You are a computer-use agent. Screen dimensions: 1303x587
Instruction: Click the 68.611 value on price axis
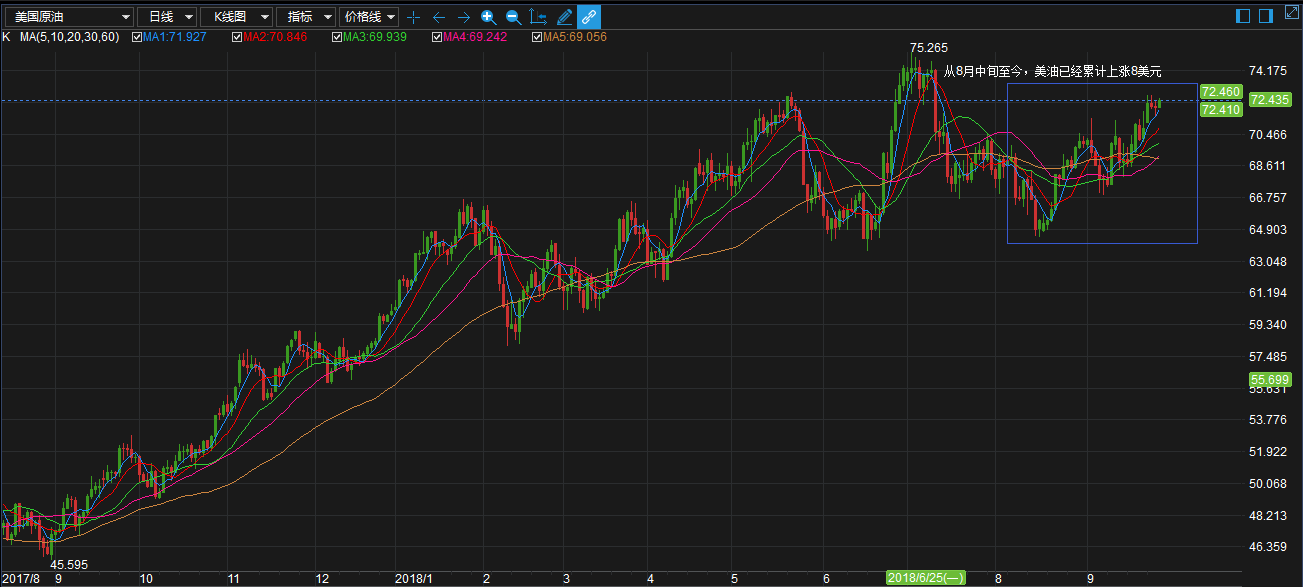coord(1269,166)
